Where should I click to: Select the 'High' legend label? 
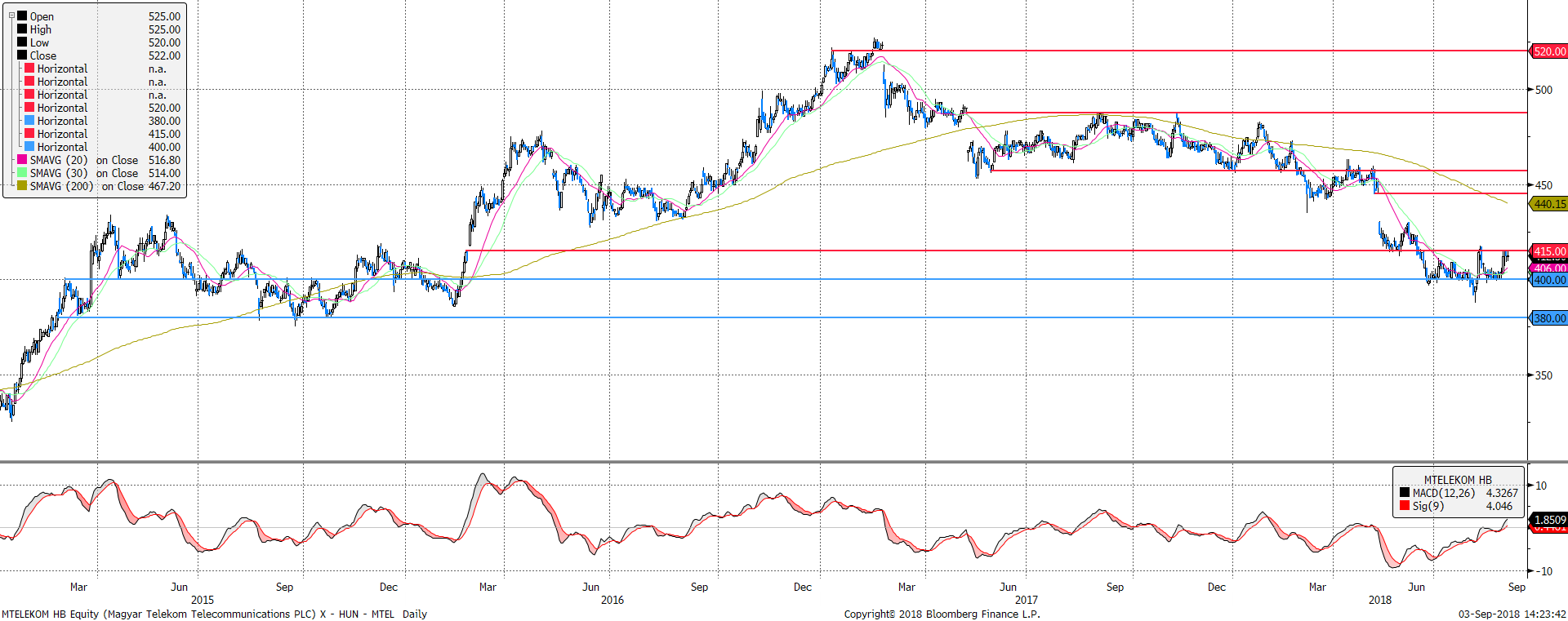(41, 29)
